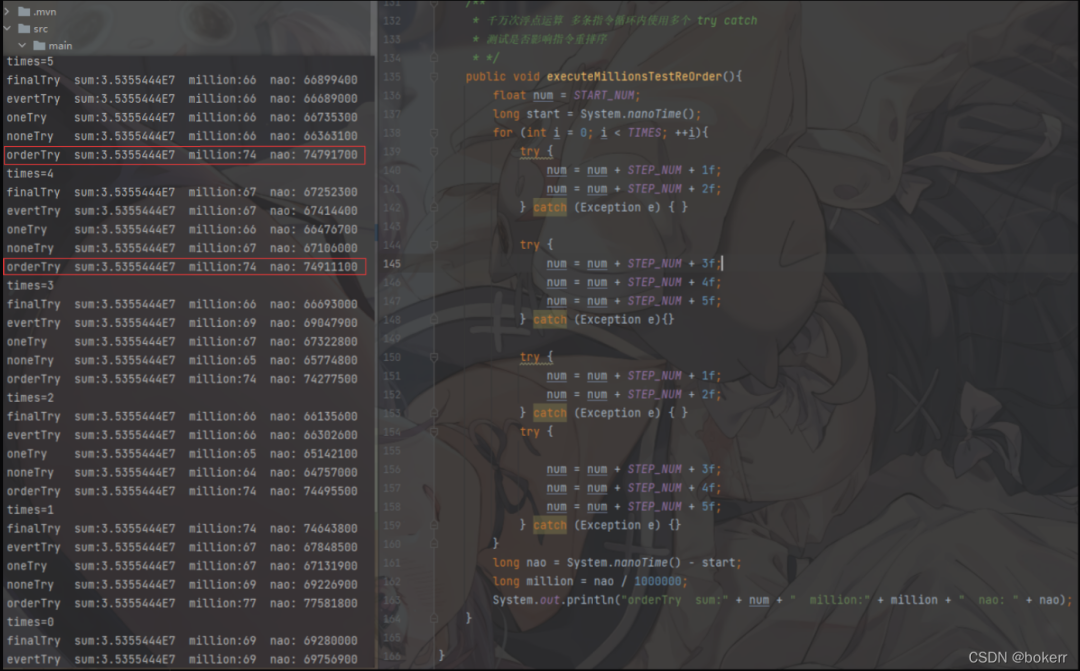Fold the try block at line 150 gutter
This screenshot has height=671, width=1080.
pyautogui.click(x=434, y=357)
